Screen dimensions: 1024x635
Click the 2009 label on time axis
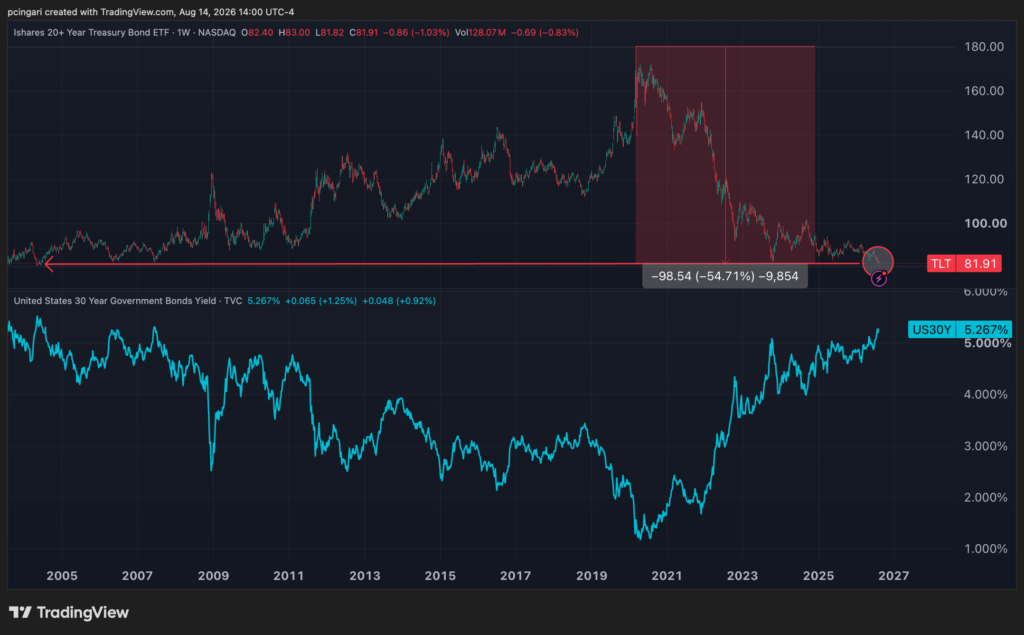tap(214, 576)
